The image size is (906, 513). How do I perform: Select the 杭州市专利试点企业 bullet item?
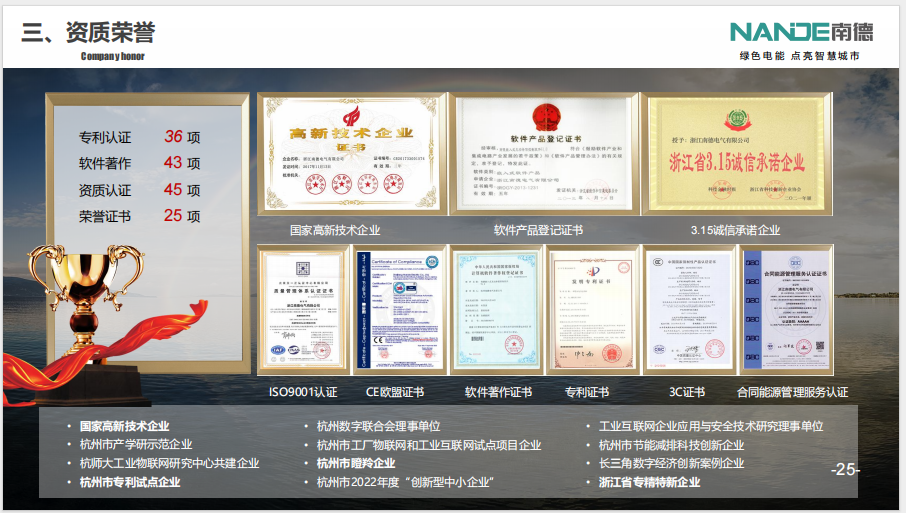pos(130,482)
